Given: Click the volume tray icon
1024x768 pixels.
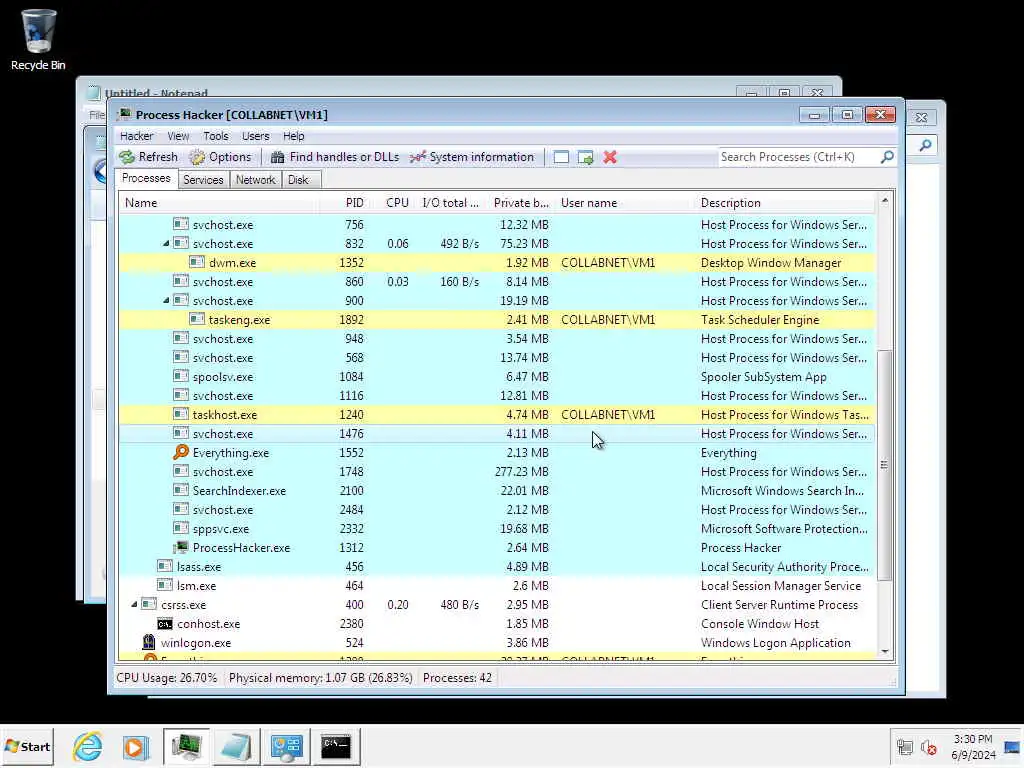Looking at the screenshot, I should 928,747.
